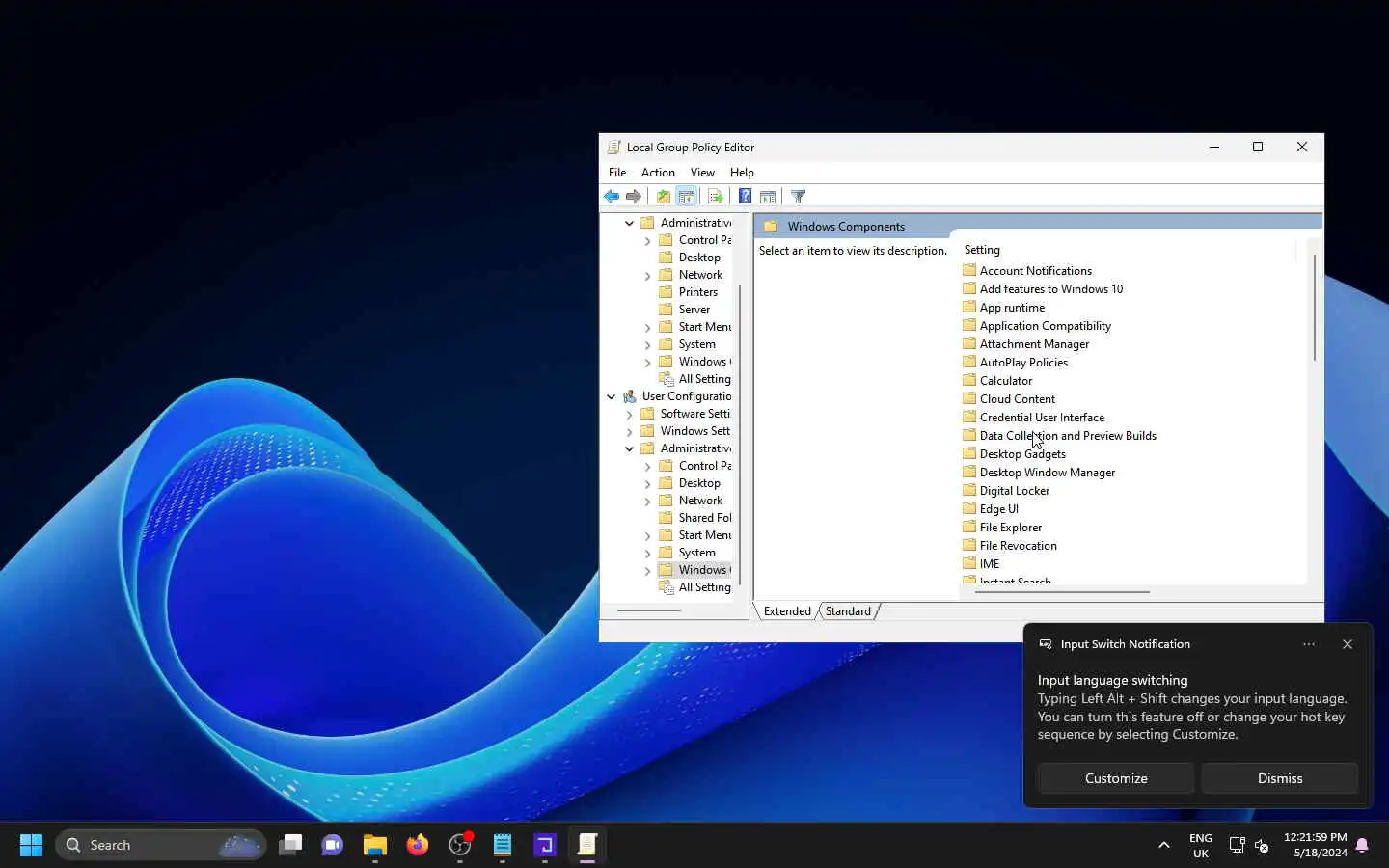Expand Start Menu under User Configuration
1389x868 pixels.
[x=648, y=535]
